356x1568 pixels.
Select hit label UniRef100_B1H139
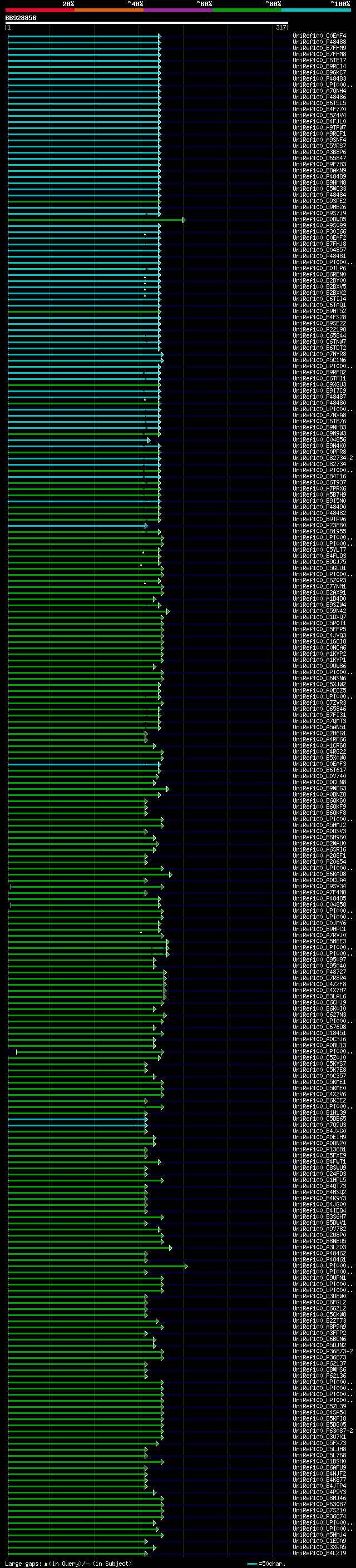point(319,1114)
